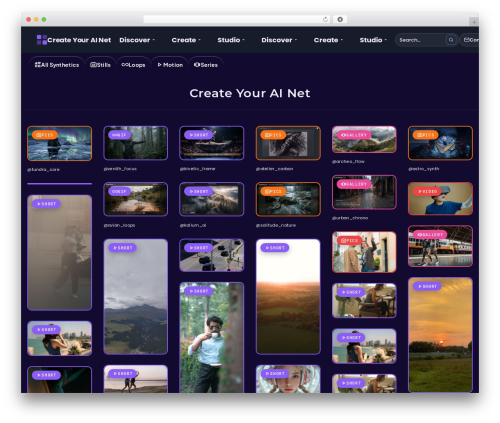Click the purple squares site logo icon
Viewport: 500px width, 423px height.
(42, 40)
